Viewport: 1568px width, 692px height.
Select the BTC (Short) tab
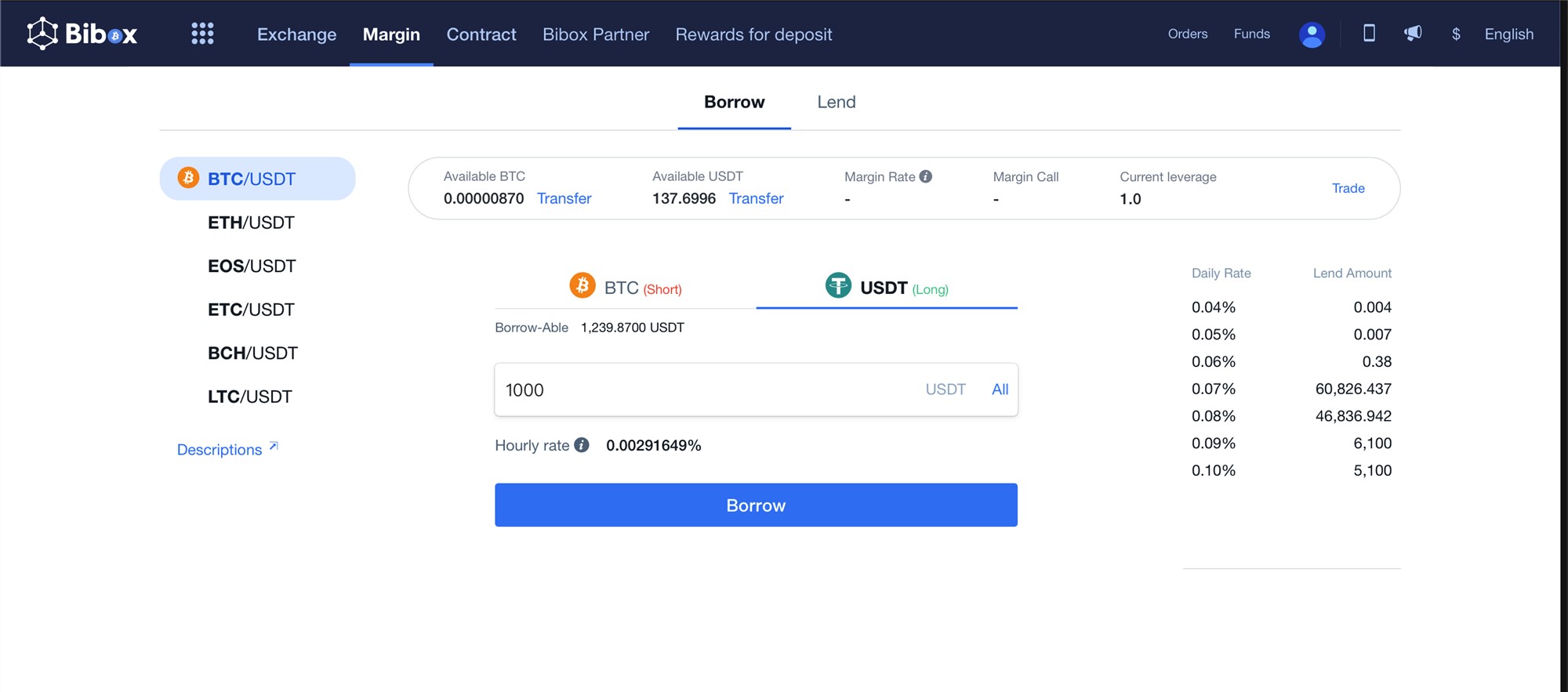(x=626, y=288)
